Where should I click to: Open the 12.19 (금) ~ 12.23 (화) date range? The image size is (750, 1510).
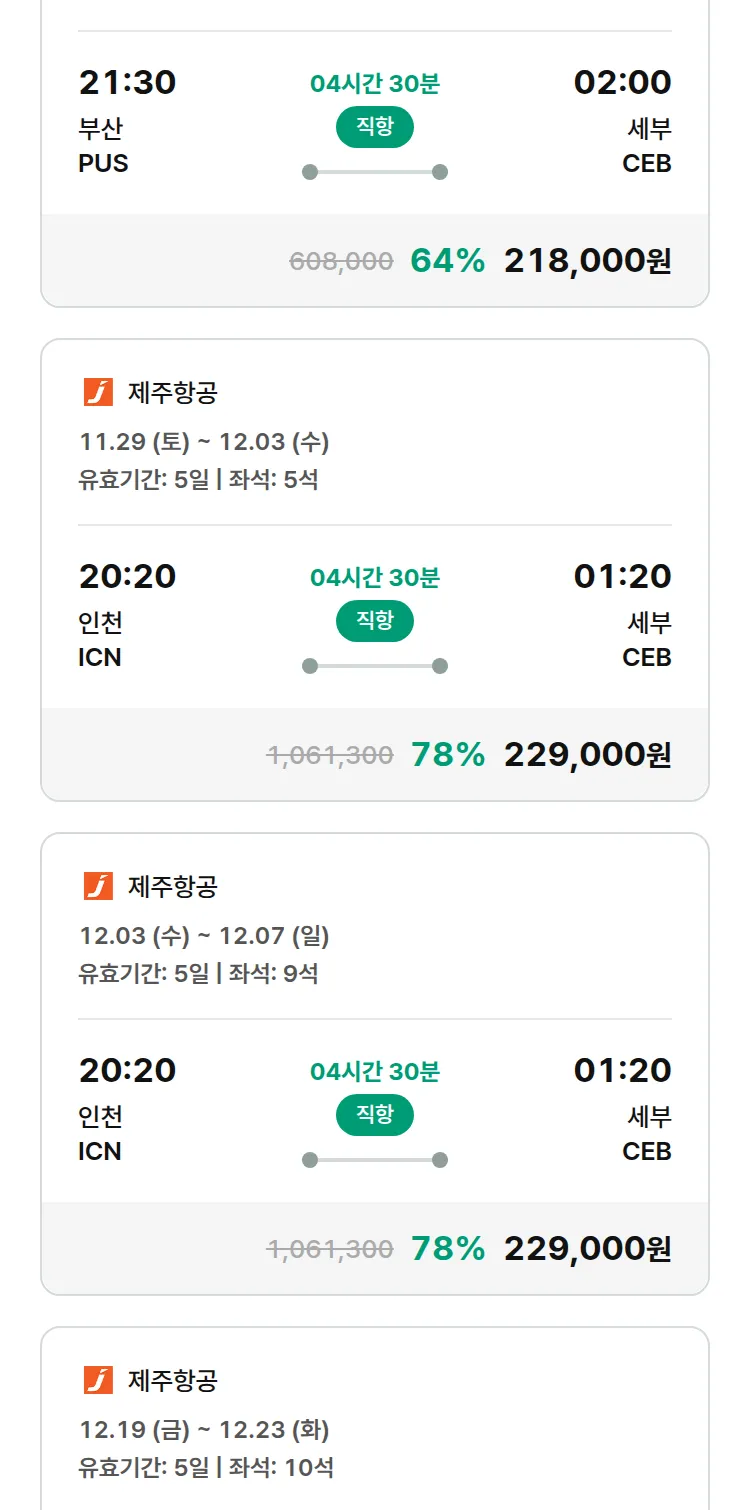pyautogui.click(x=204, y=1430)
